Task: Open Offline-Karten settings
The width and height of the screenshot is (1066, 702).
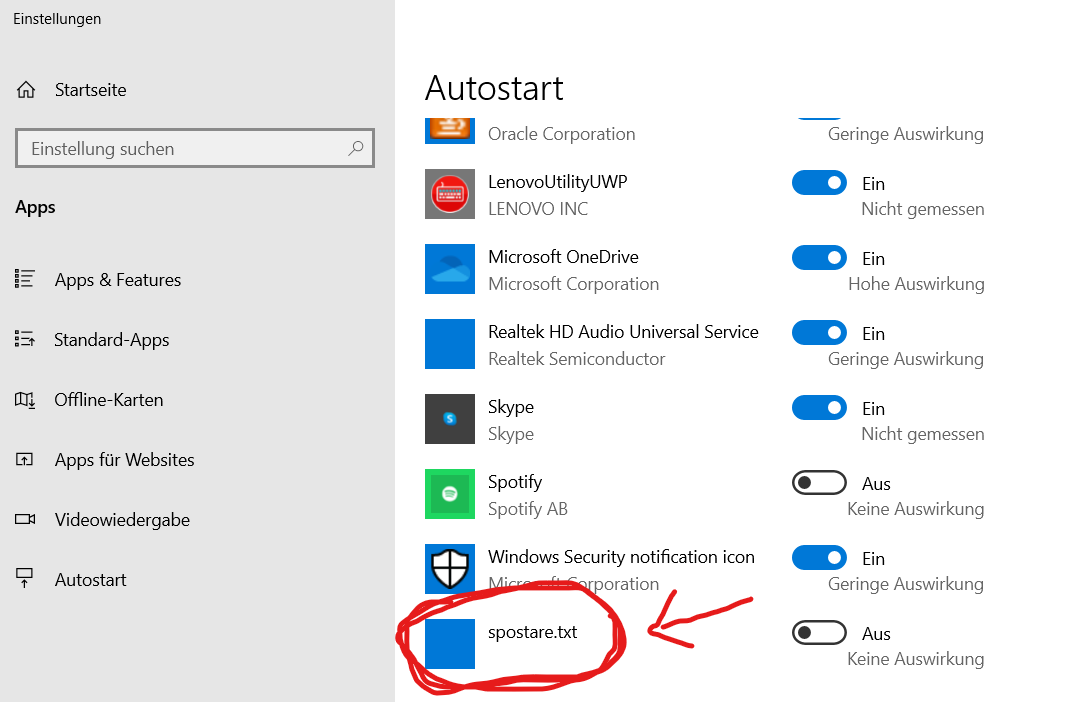Action: point(109,400)
